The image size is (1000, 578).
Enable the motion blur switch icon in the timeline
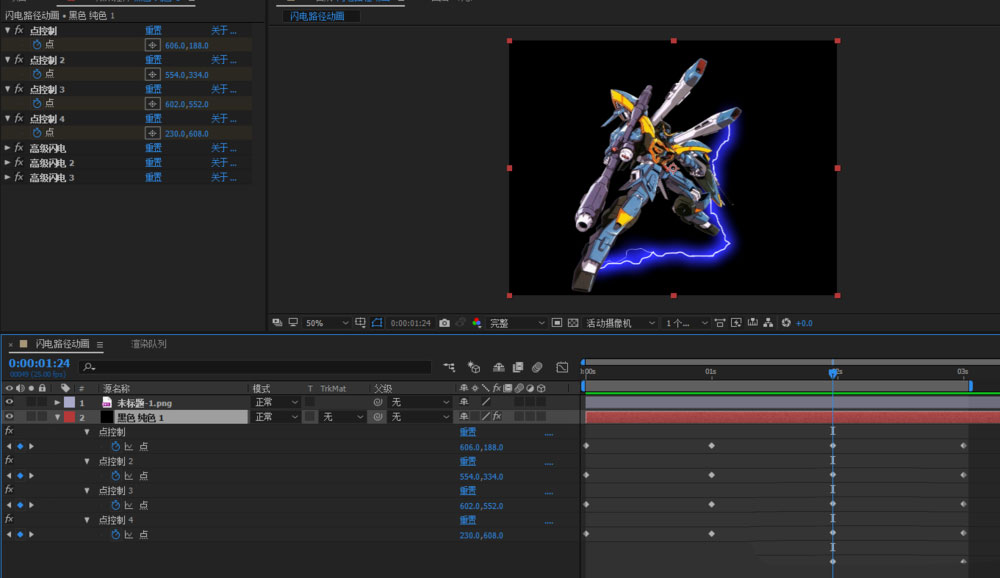point(537,367)
